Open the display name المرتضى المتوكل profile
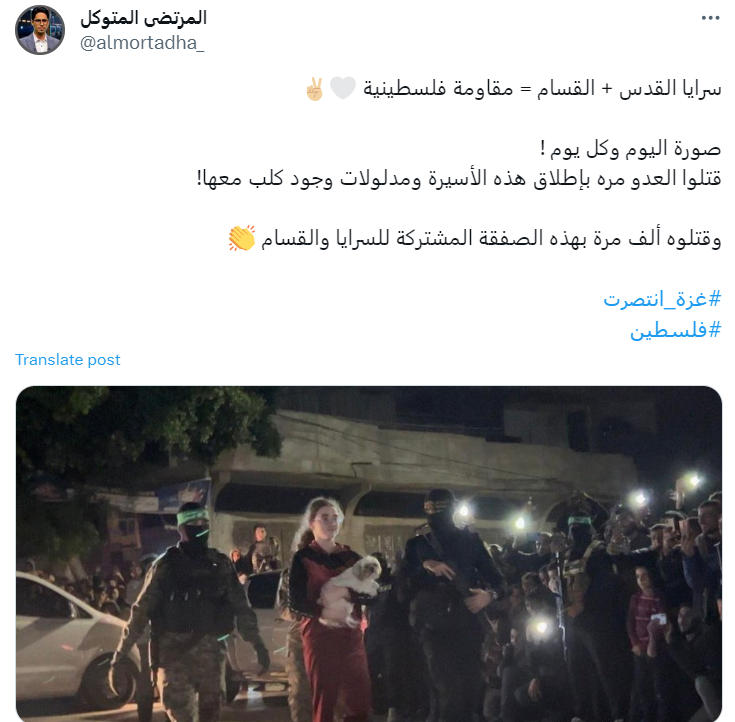 click(143, 18)
